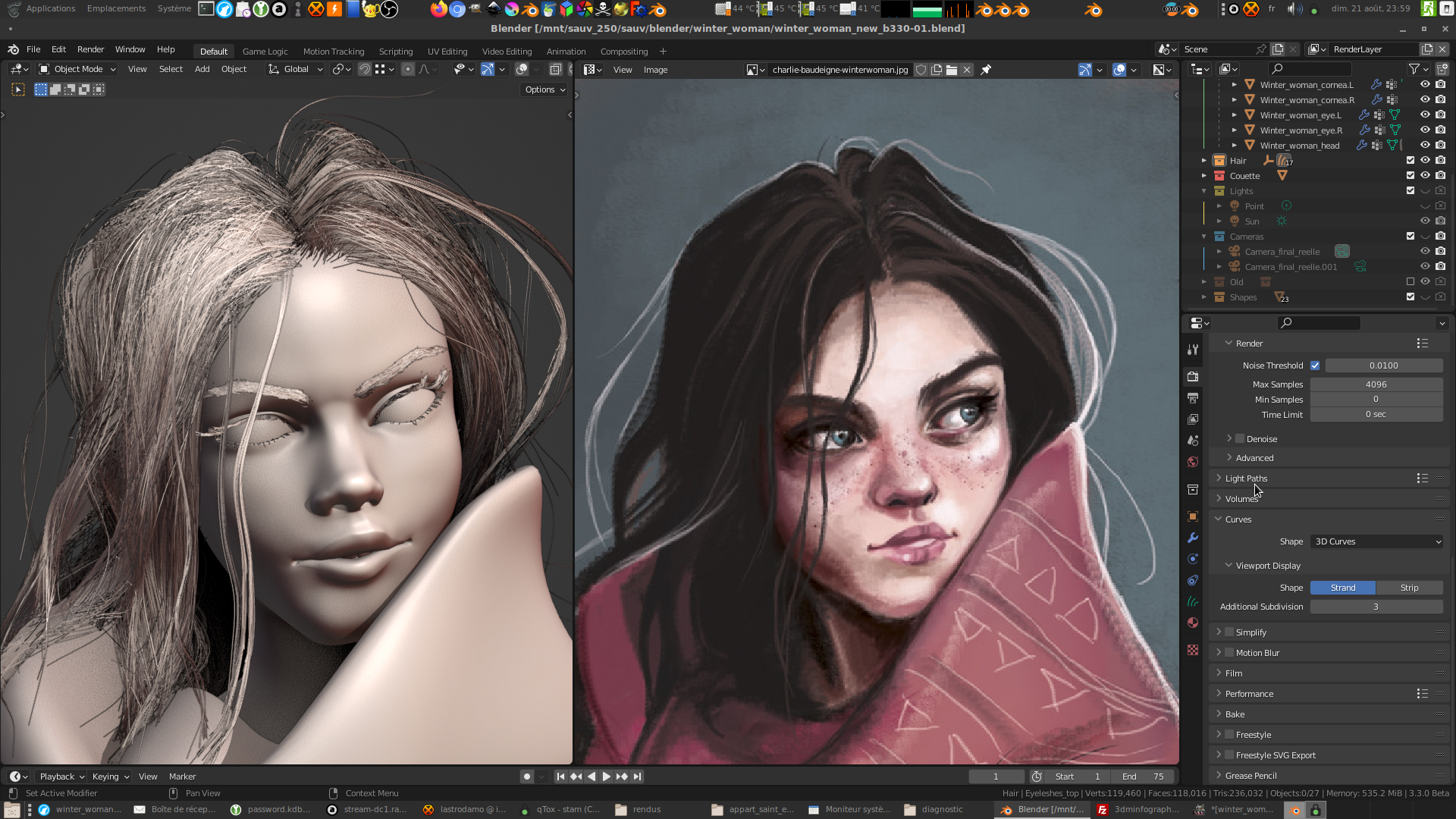Open the Scene properties tab
Image resolution: width=1456 pixels, height=819 pixels.
(x=1193, y=440)
